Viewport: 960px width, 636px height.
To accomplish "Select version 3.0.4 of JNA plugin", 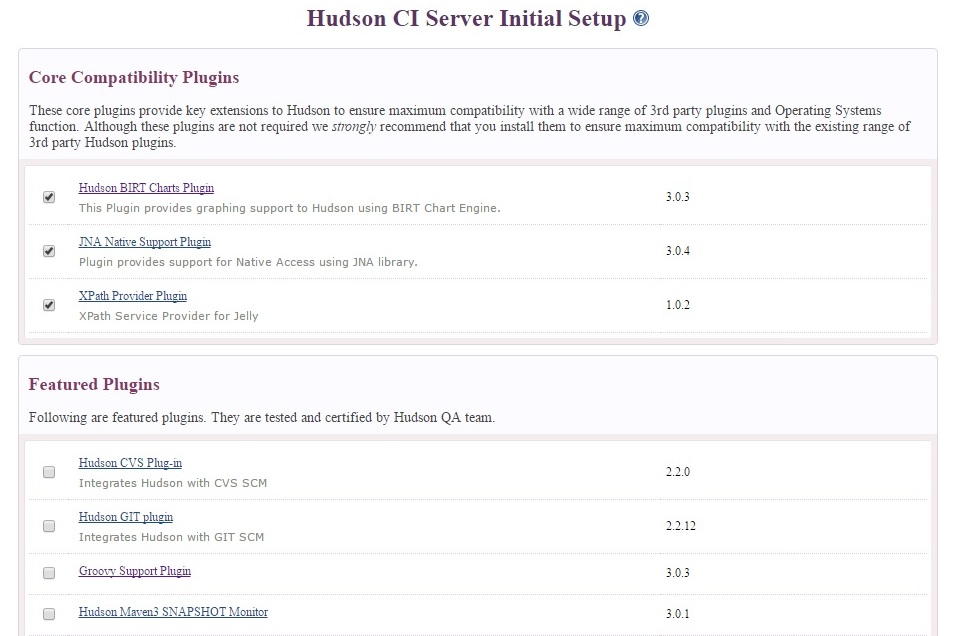I will (x=678, y=250).
